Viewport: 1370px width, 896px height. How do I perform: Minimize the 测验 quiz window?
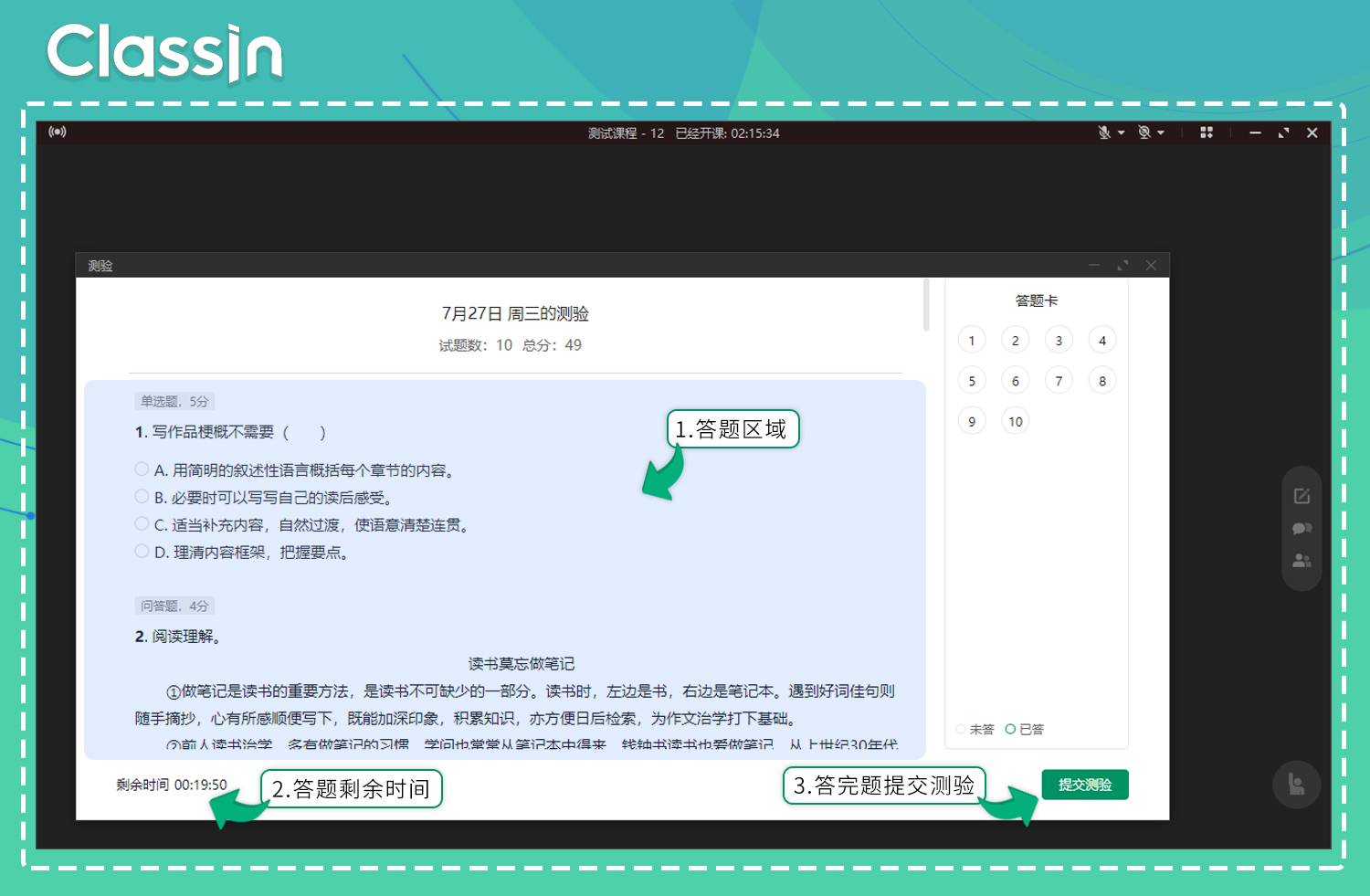coord(1094,265)
